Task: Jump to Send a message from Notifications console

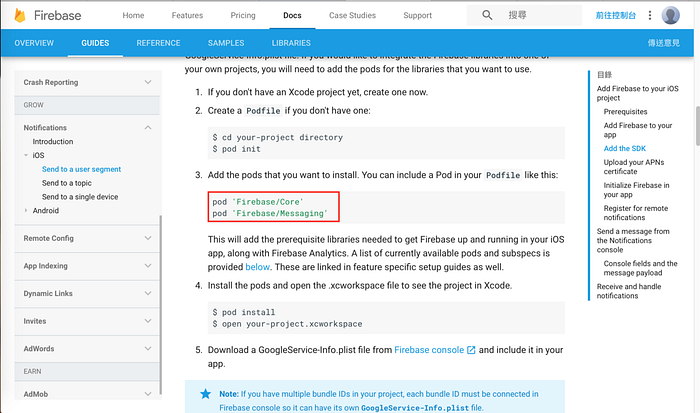Action: 633,240
